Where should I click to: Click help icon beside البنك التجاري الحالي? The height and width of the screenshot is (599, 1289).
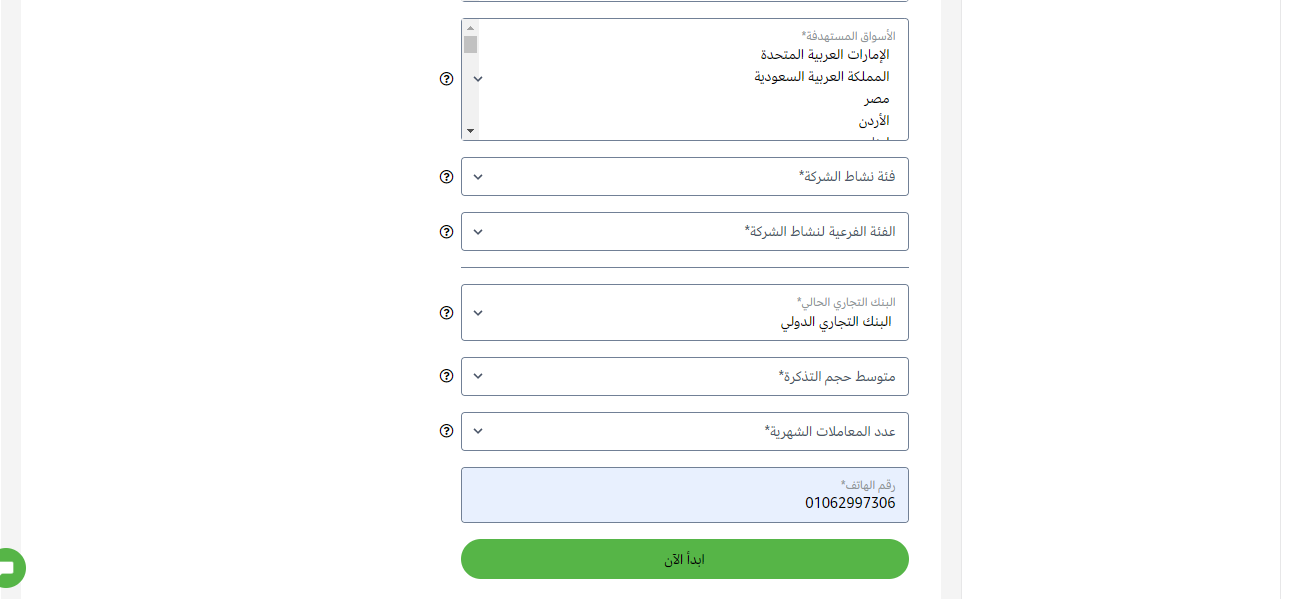coord(447,313)
